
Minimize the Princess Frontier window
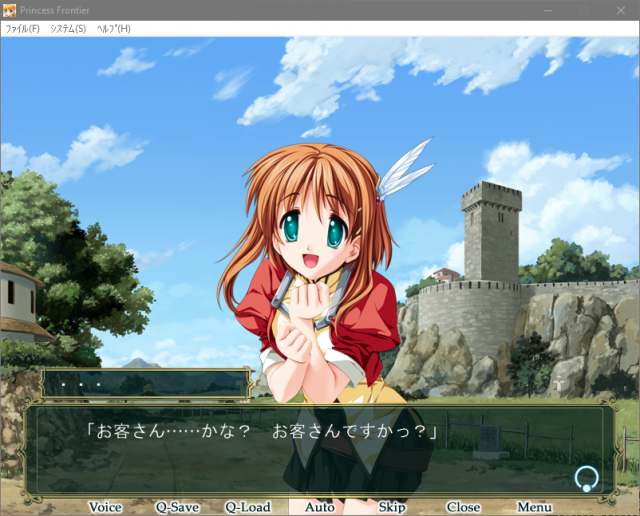coord(548,10)
